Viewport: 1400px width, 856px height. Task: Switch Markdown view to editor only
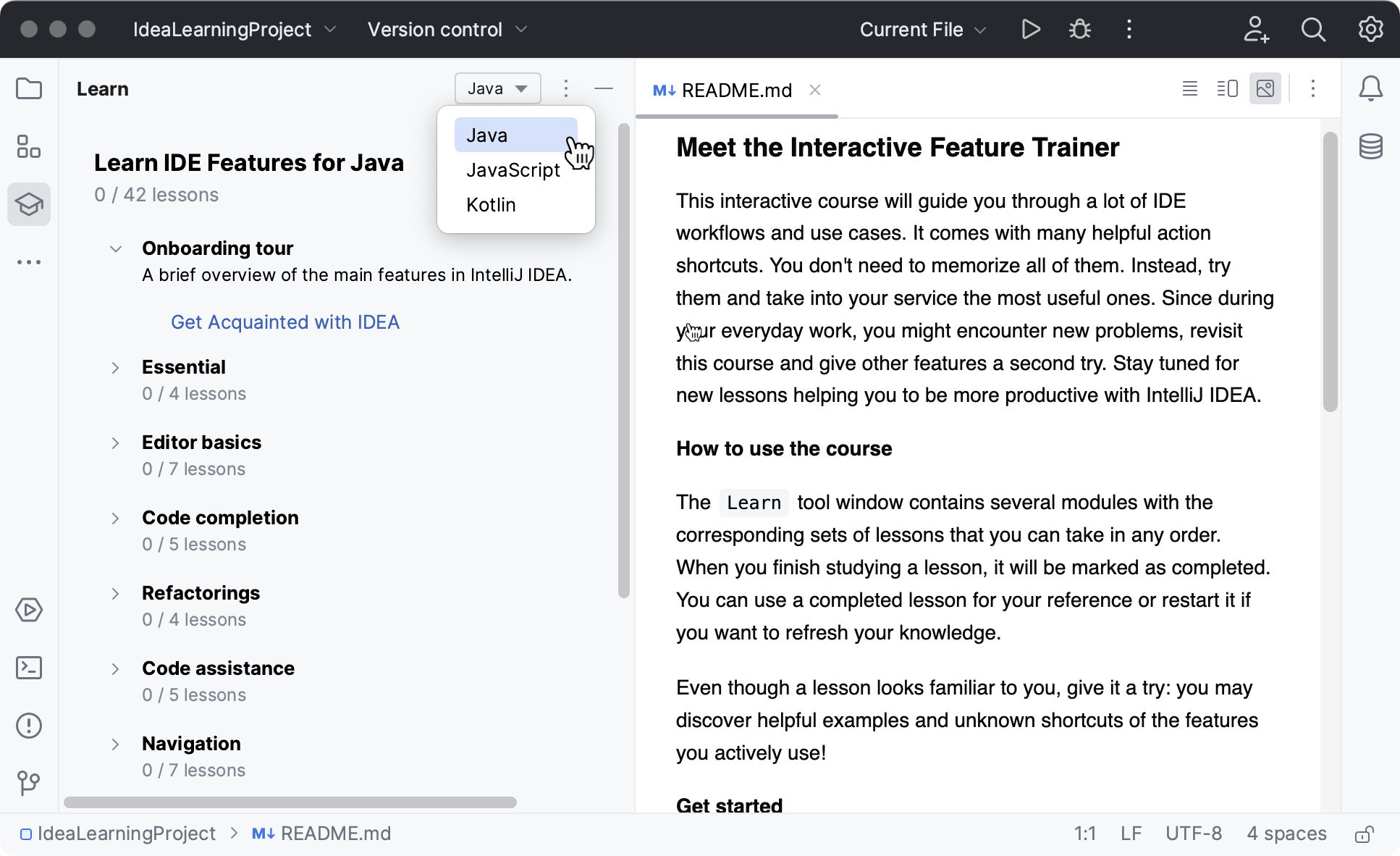(x=1190, y=89)
